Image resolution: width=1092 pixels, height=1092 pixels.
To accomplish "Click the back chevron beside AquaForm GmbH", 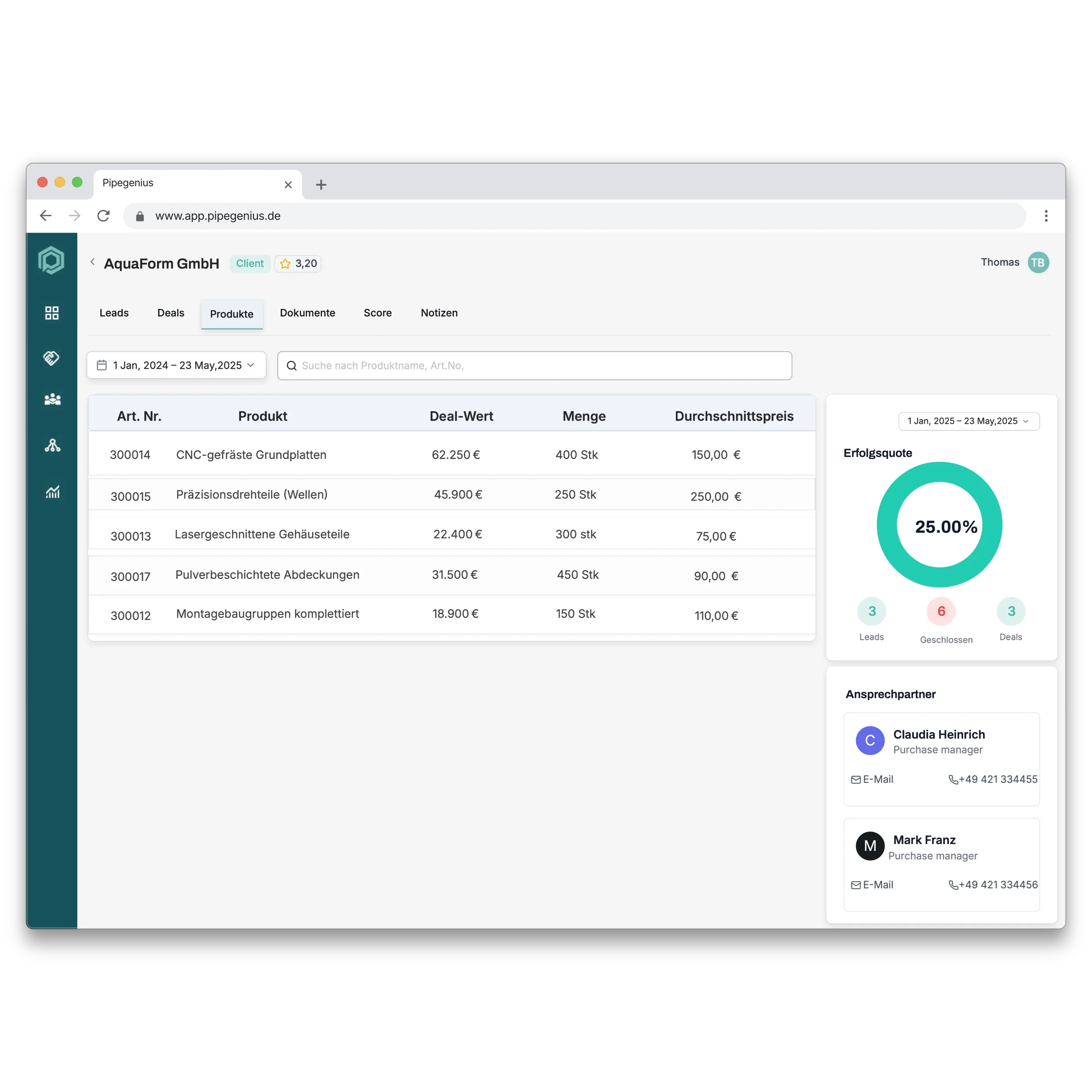I will pos(93,262).
